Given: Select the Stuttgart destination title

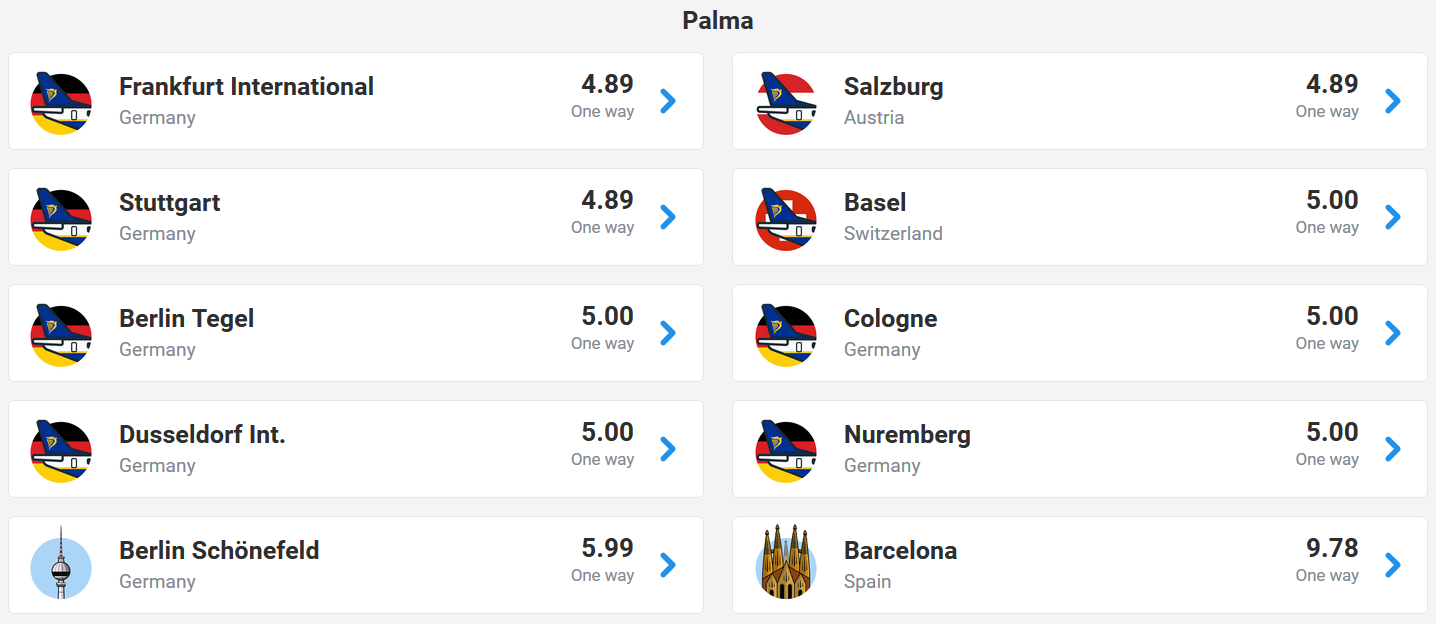Looking at the screenshot, I should (x=170, y=203).
